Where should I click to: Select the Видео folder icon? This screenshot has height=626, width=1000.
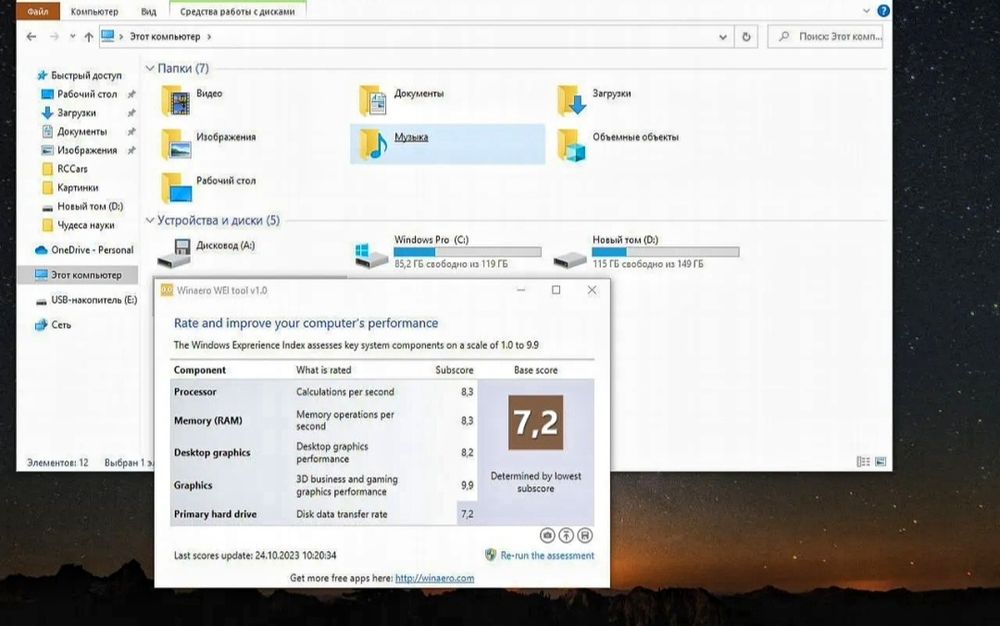click(176, 101)
